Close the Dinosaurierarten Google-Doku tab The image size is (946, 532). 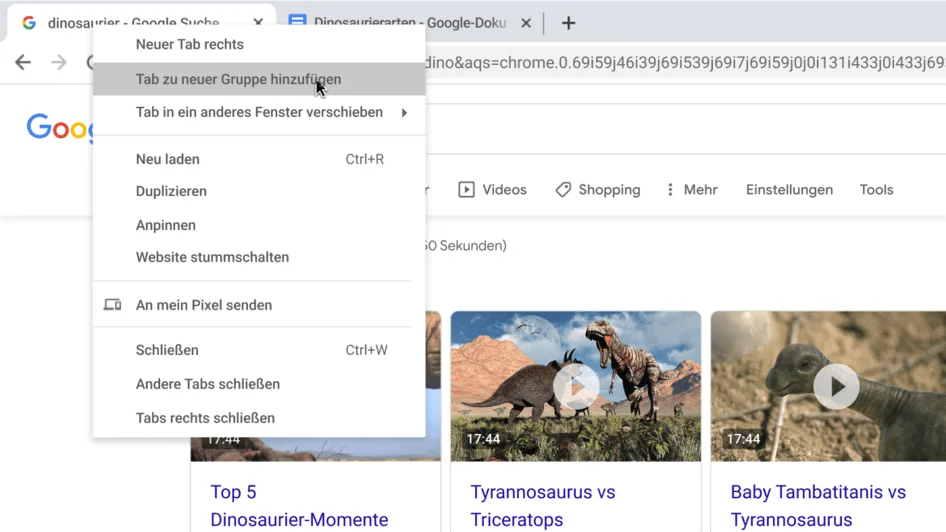pyautogui.click(x=526, y=23)
